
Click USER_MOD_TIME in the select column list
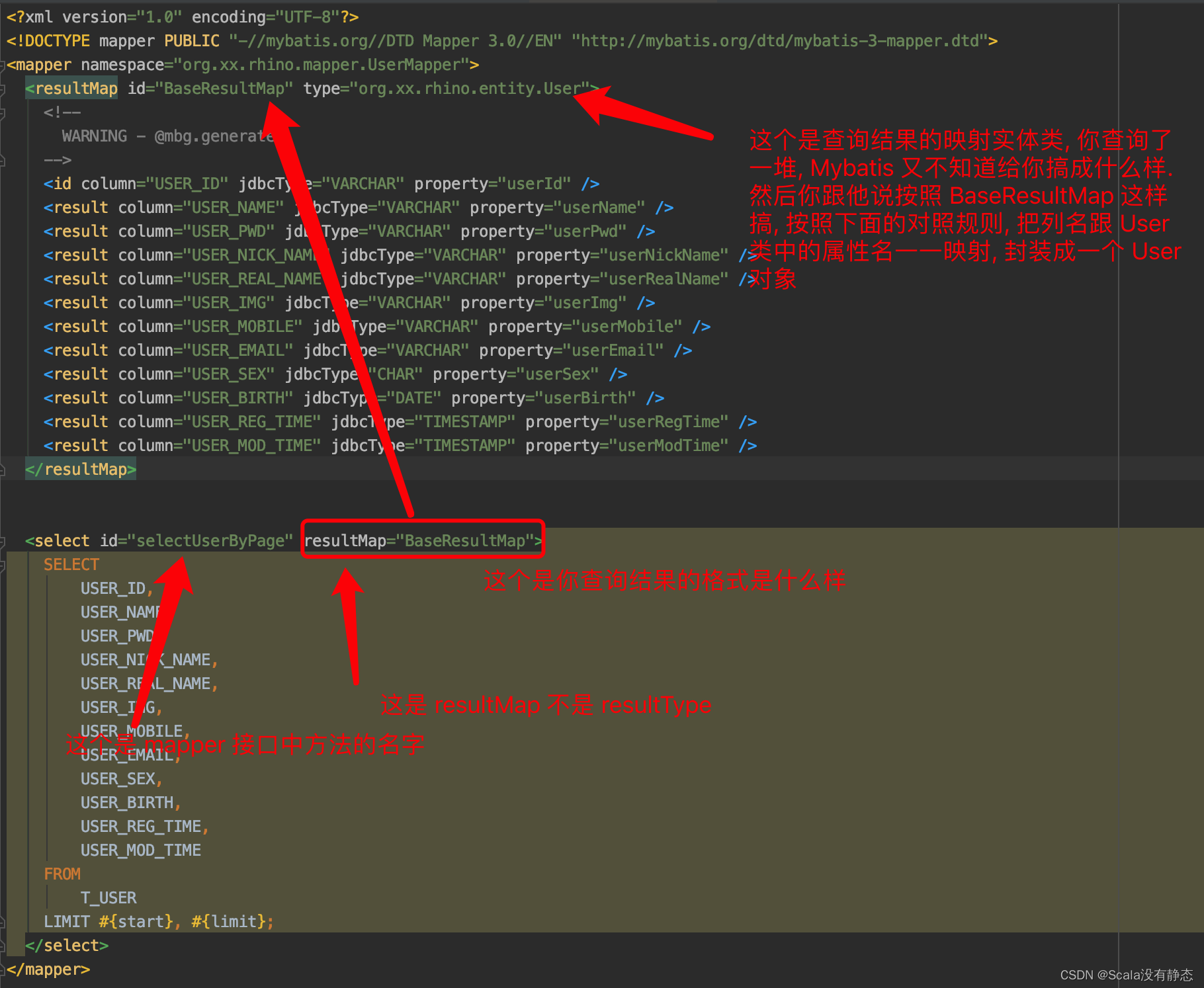[x=141, y=850]
